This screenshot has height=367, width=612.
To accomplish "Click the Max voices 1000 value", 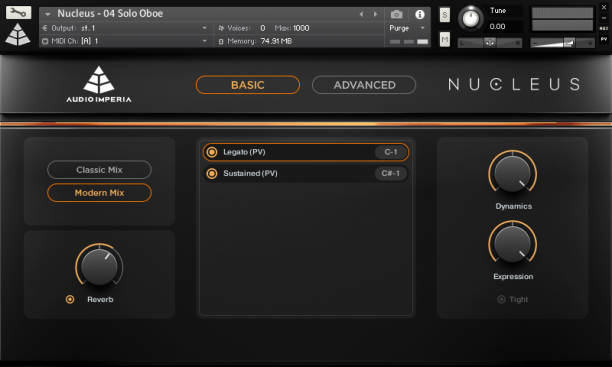I will [301, 28].
